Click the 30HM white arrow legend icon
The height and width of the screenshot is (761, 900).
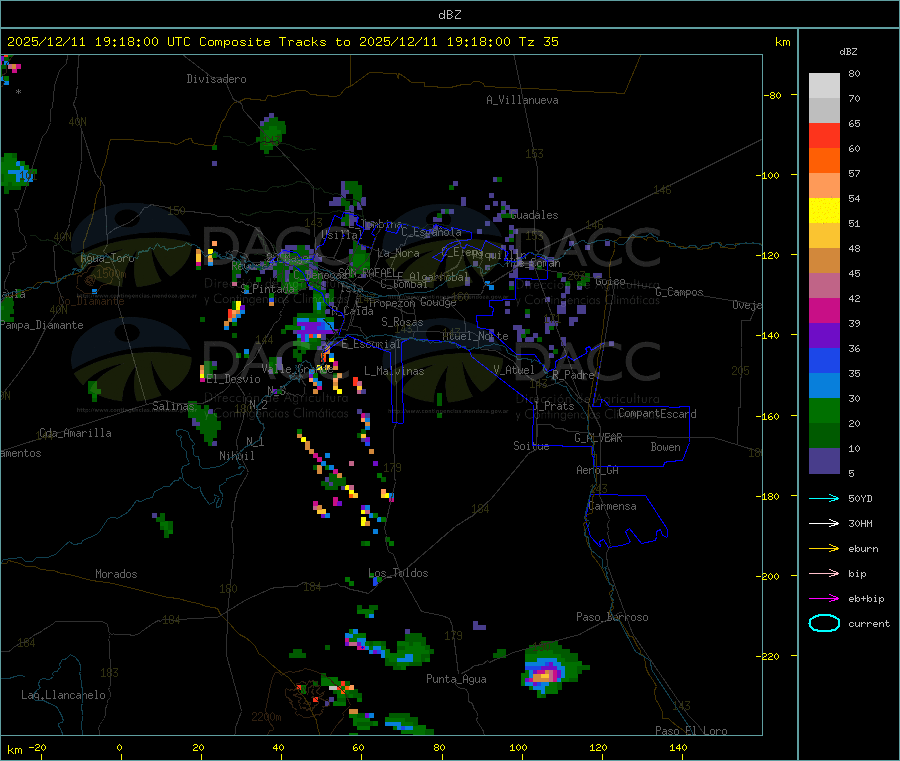pos(824,523)
